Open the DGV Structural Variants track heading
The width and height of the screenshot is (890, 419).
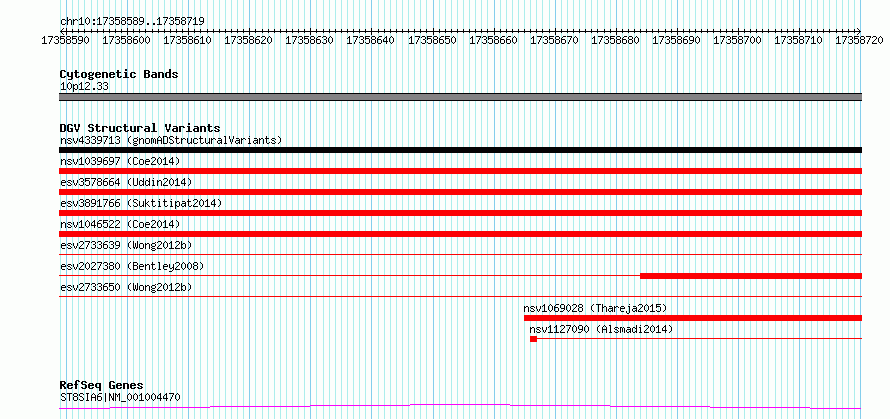[x=140, y=128]
